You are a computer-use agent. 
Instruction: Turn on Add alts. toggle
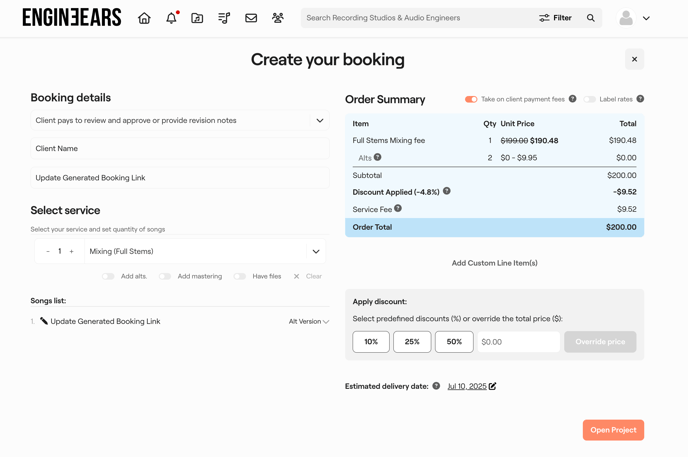pyautogui.click(x=108, y=276)
